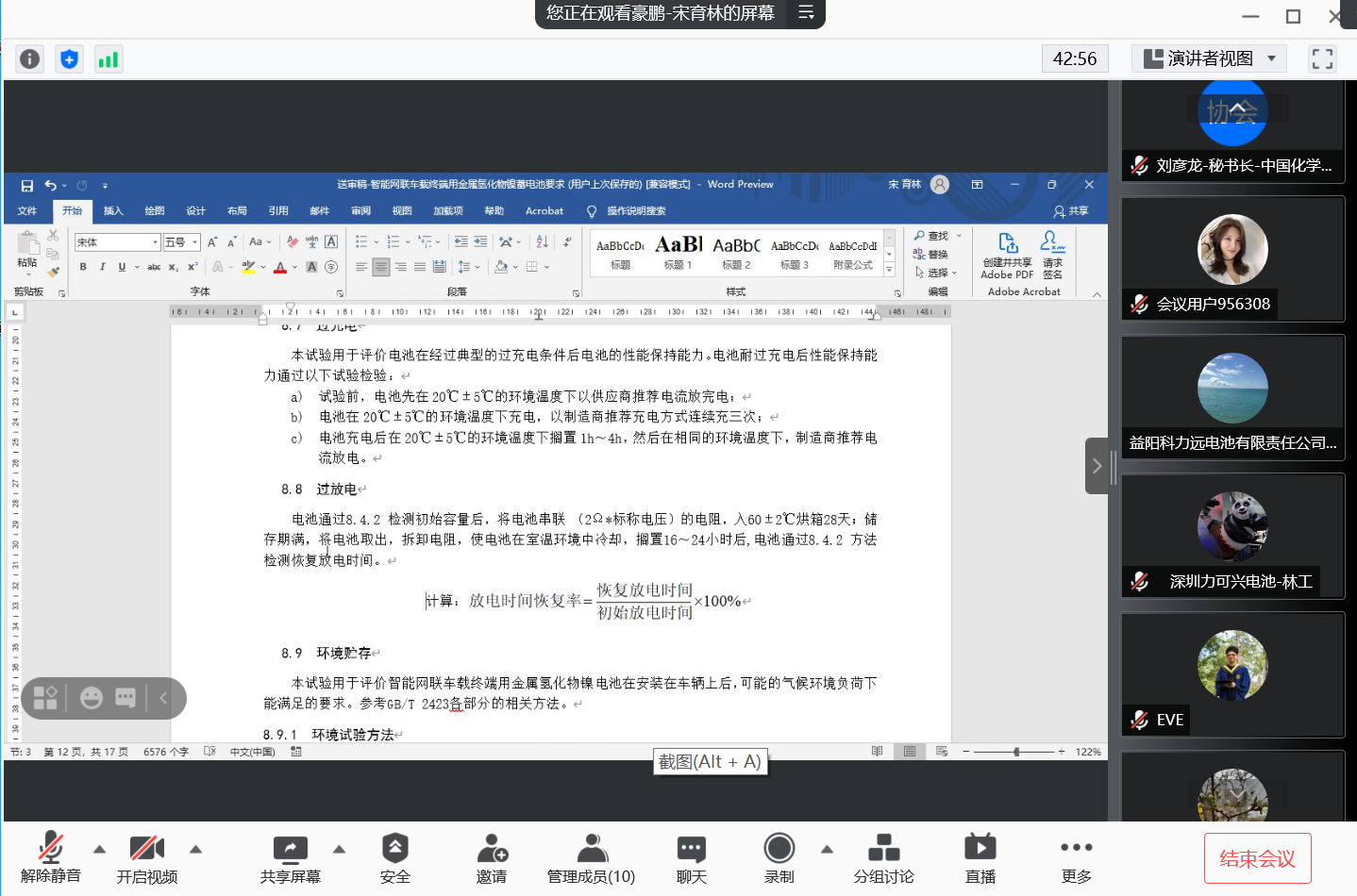Select 会议用户956308 participant thumbnail
Image resolution: width=1357 pixels, height=896 pixels.
tap(1231, 259)
